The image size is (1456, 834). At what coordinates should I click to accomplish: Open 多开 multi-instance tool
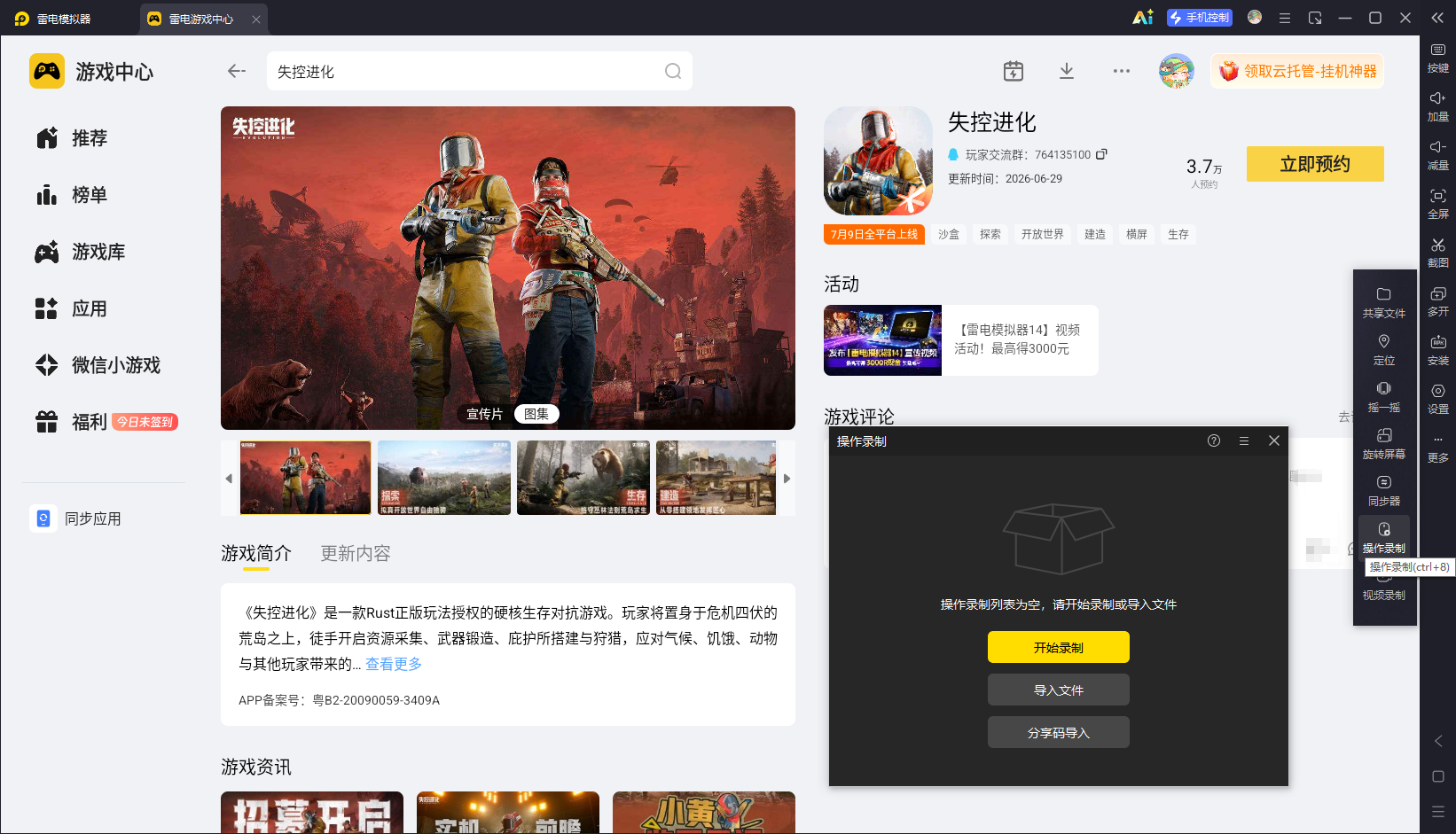[1438, 301]
